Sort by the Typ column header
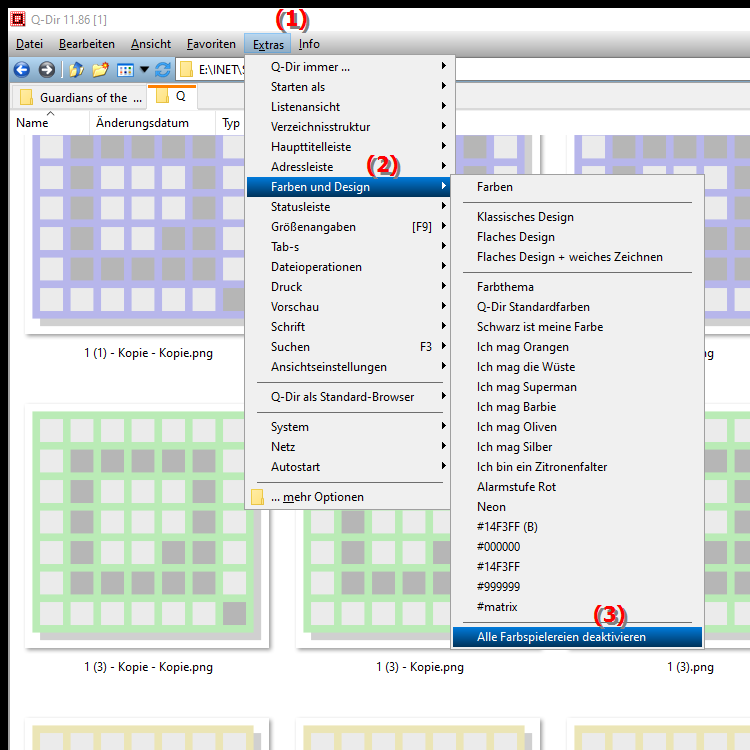This screenshot has height=750, width=750. [x=231, y=123]
